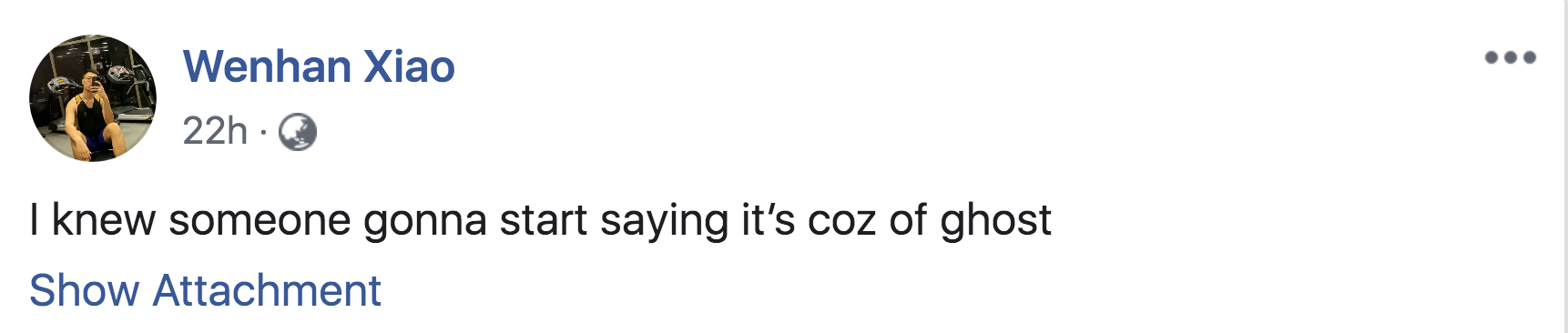The width and height of the screenshot is (1568, 333).
Task: View the post's privacy setting via the globe
Action: point(298,132)
